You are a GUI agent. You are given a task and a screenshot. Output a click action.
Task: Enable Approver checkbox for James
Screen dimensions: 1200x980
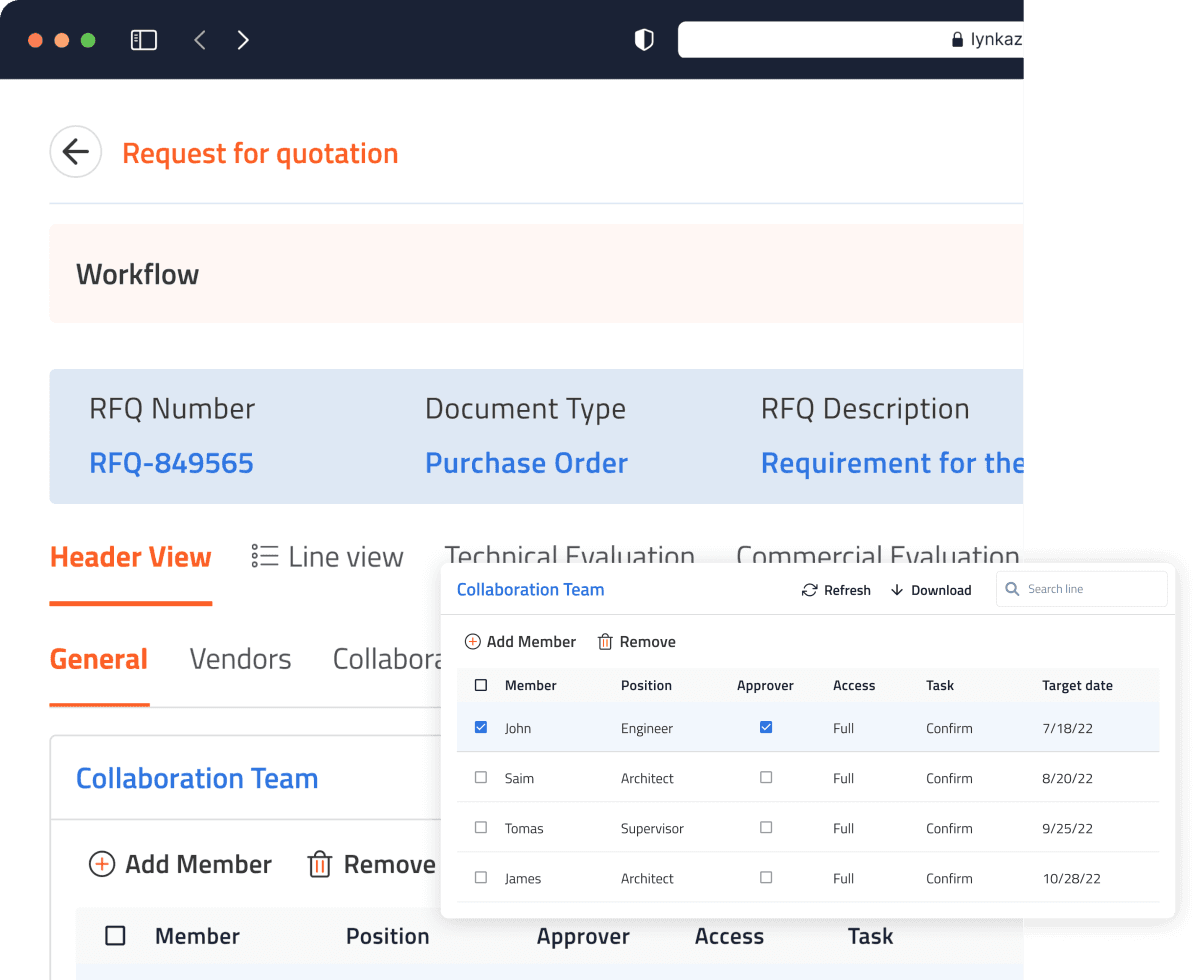766,877
